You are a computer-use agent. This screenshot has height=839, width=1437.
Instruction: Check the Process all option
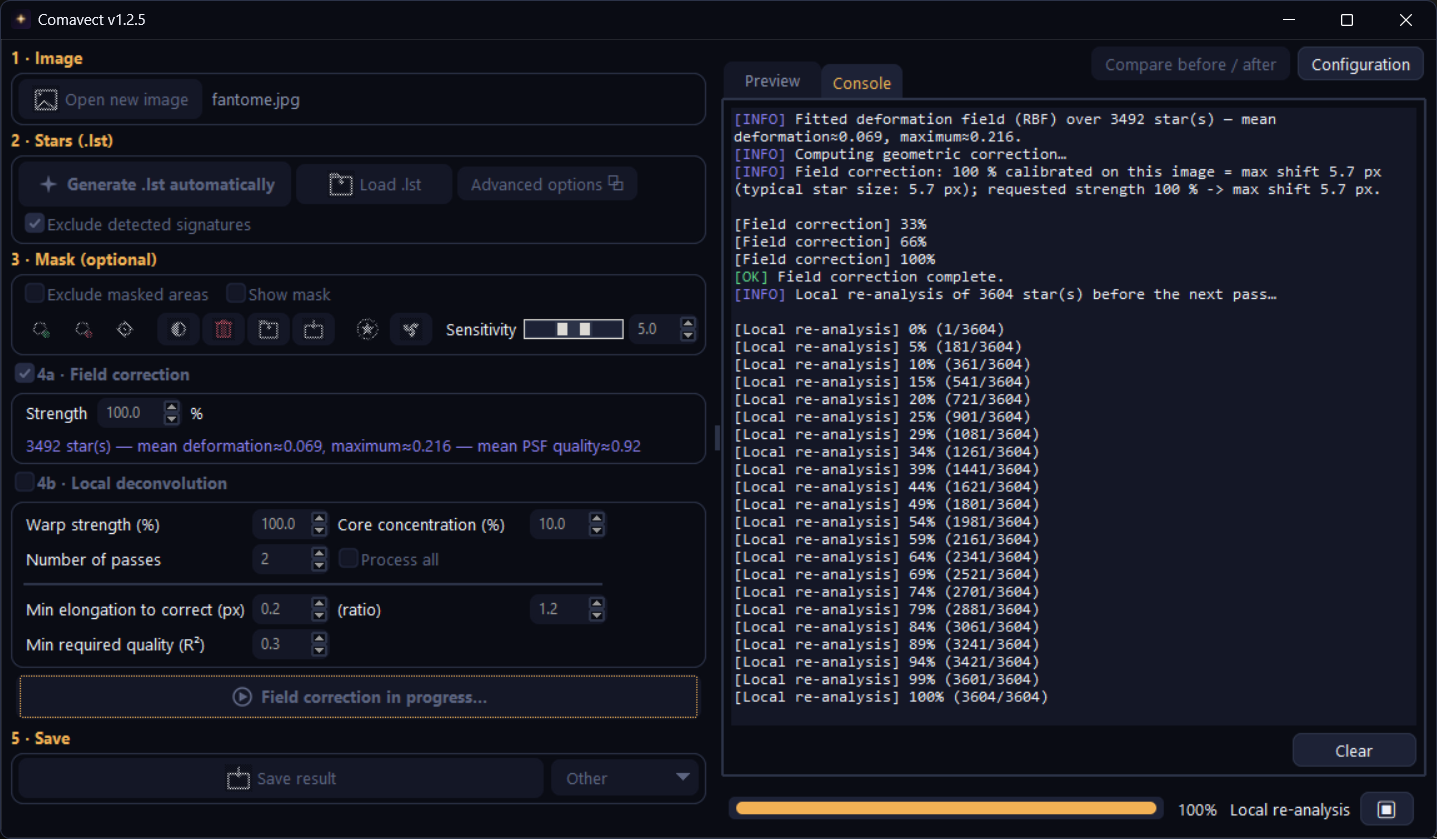[x=349, y=559]
